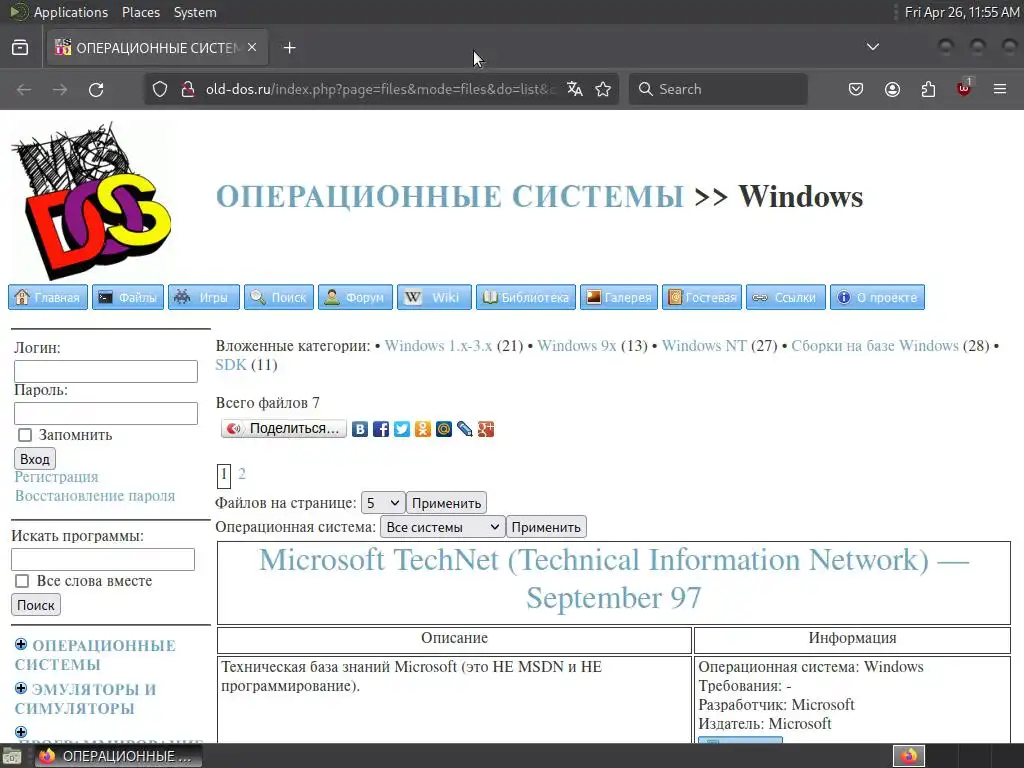Screen dimensions: 1024x768
Task: Open the tracking protection shield
Action: click(x=160, y=89)
